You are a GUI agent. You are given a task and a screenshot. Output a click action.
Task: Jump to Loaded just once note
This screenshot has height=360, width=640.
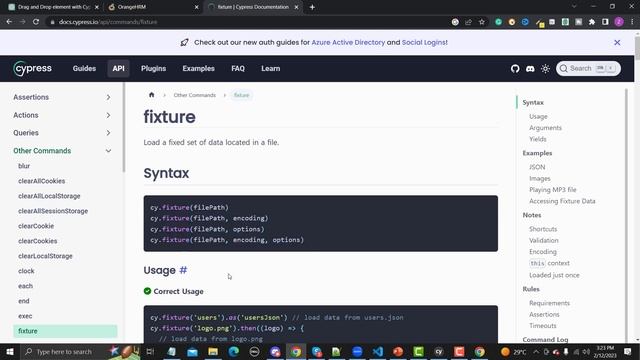tap(554, 275)
